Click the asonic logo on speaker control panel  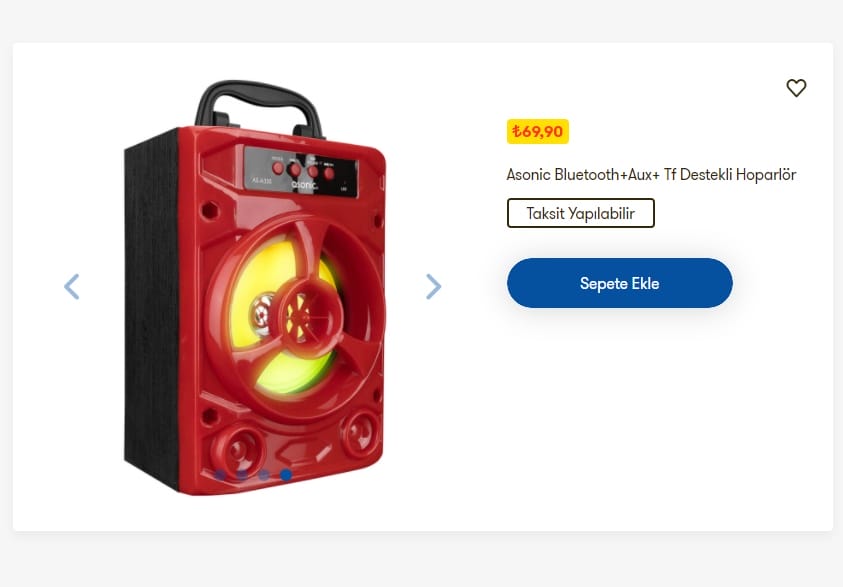pyautogui.click(x=304, y=185)
